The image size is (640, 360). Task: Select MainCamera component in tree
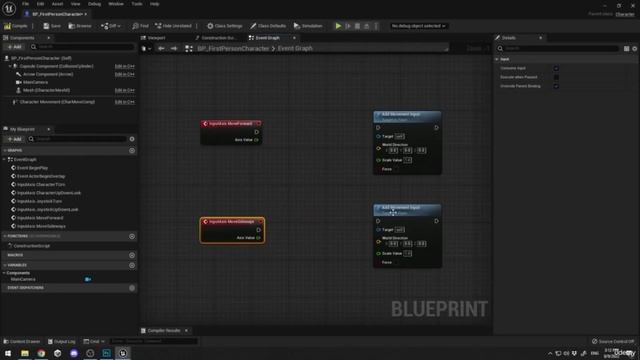(36, 82)
